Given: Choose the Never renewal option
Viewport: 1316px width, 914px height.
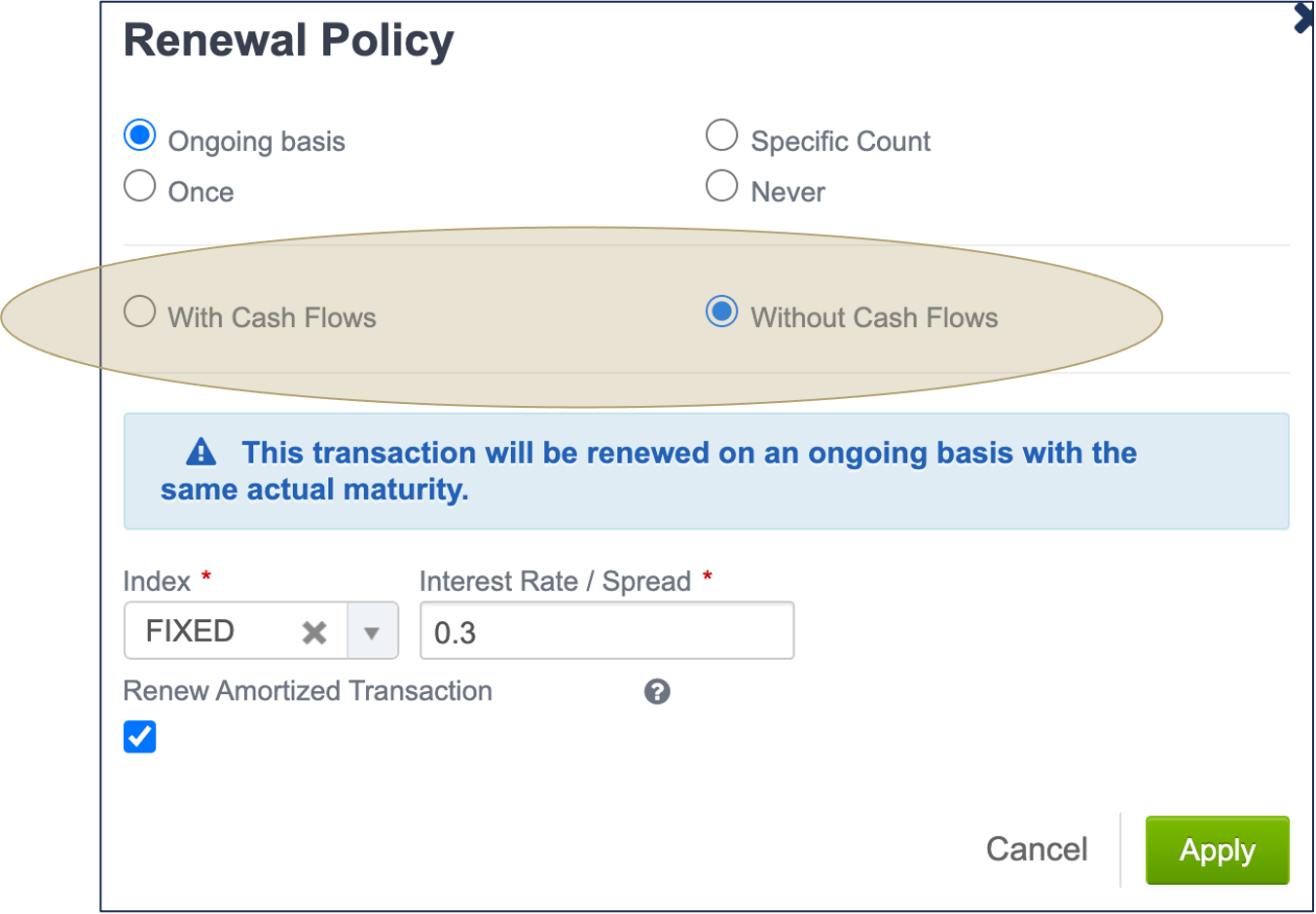Looking at the screenshot, I should click(x=721, y=185).
